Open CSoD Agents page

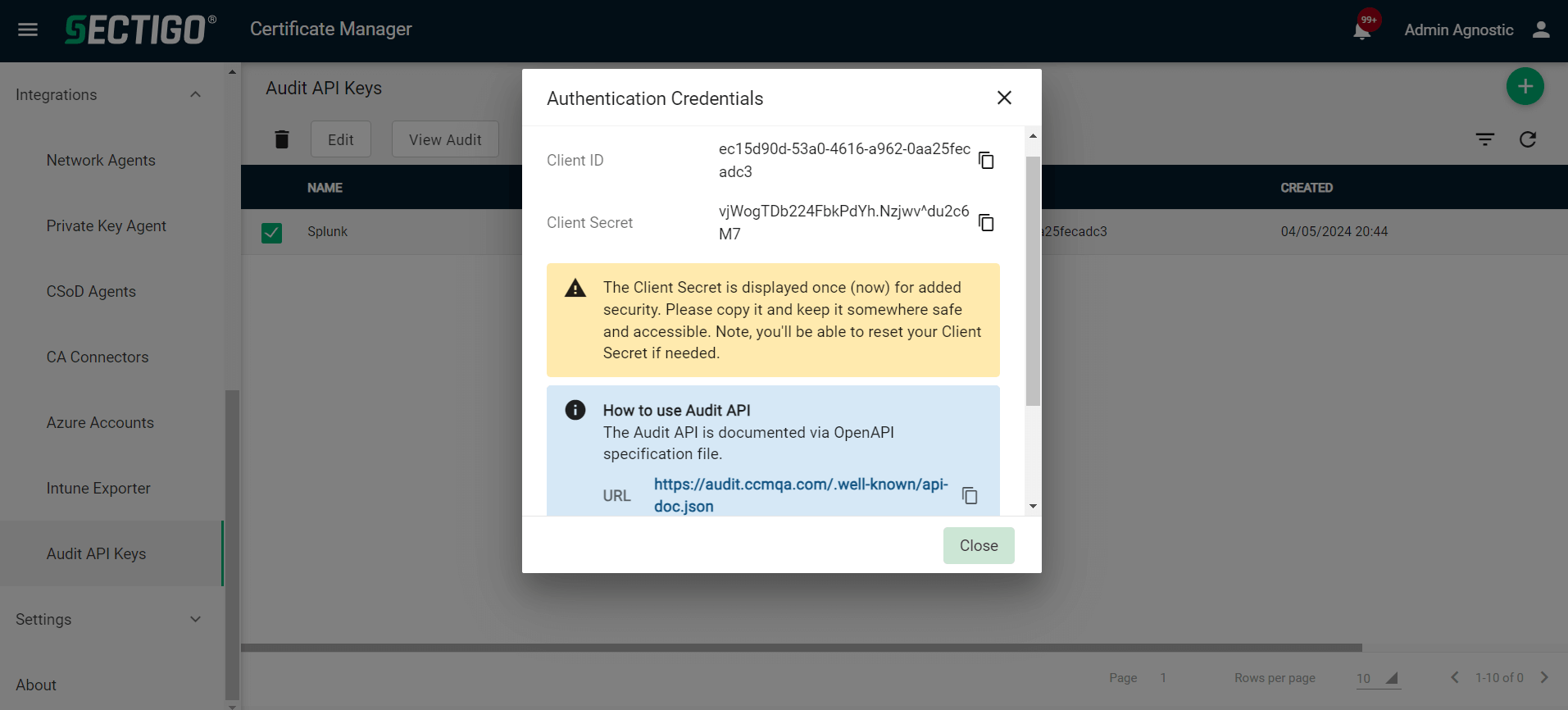(x=91, y=291)
